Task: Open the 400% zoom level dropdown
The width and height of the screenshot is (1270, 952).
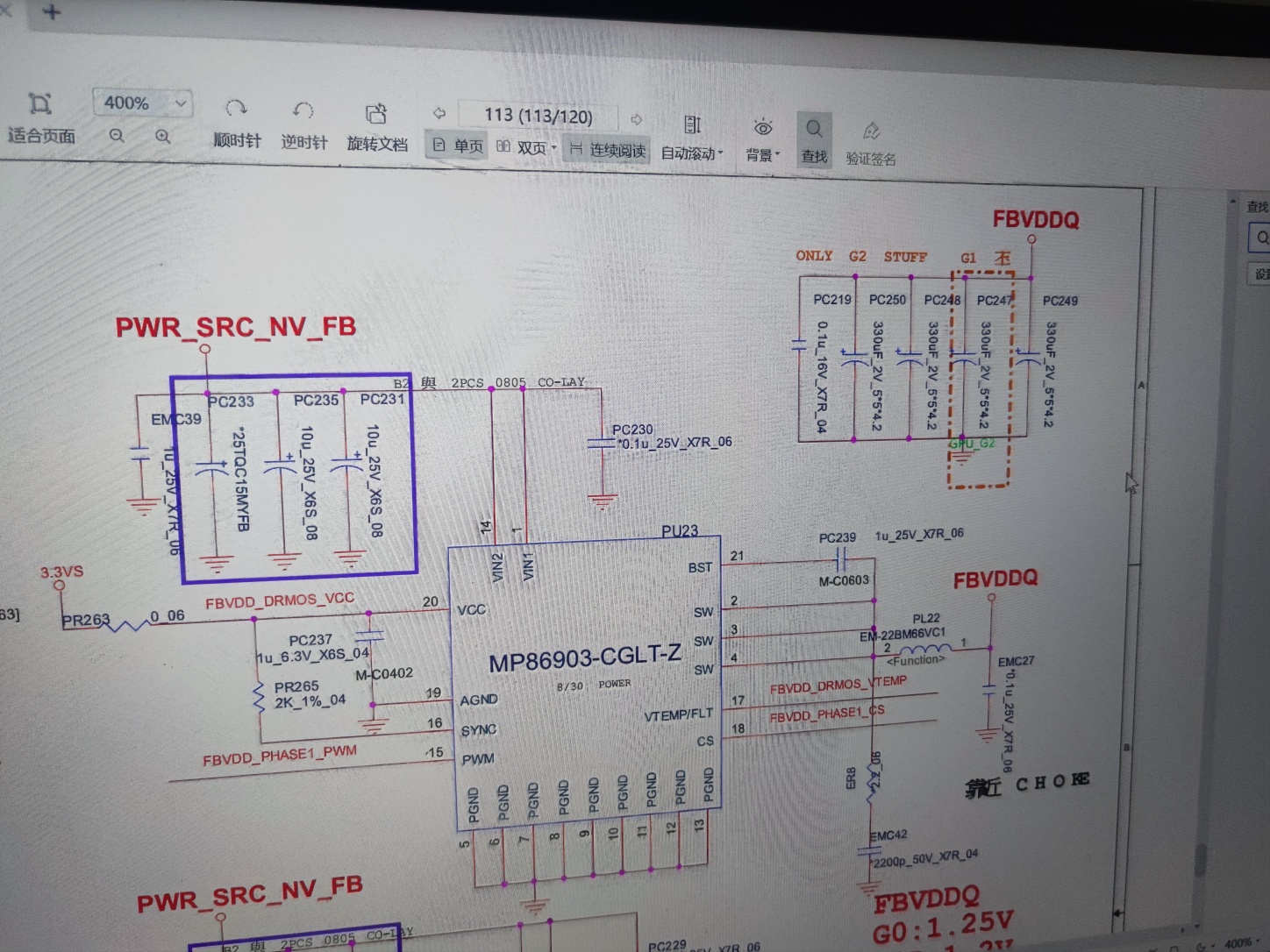Action: 181,103
